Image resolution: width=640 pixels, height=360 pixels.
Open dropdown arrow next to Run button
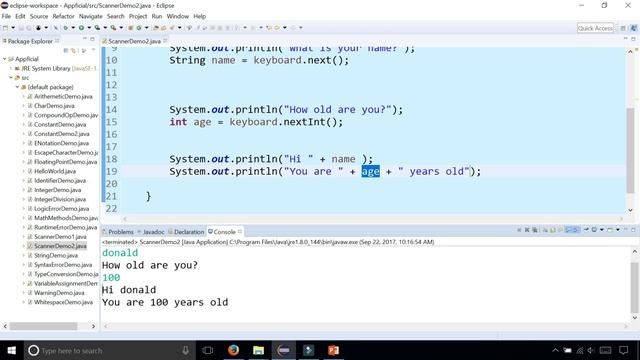click(89, 28)
